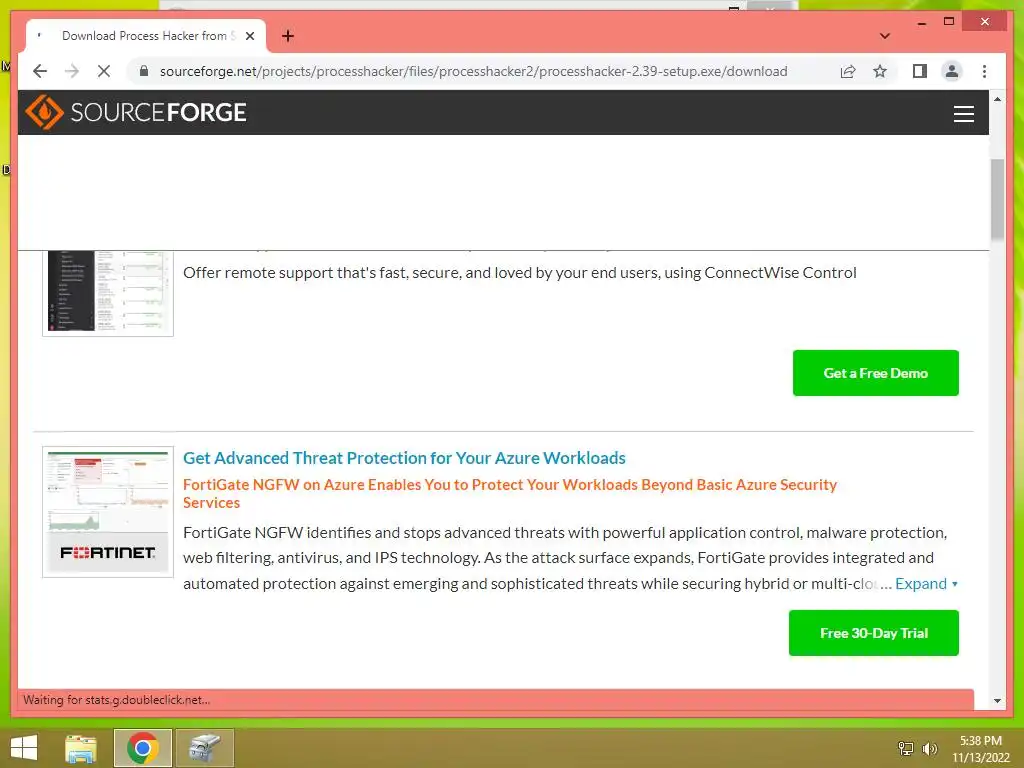Viewport: 1024px width, 768px height.
Task: Click the forward navigation arrow
Action: pos(72,71)
